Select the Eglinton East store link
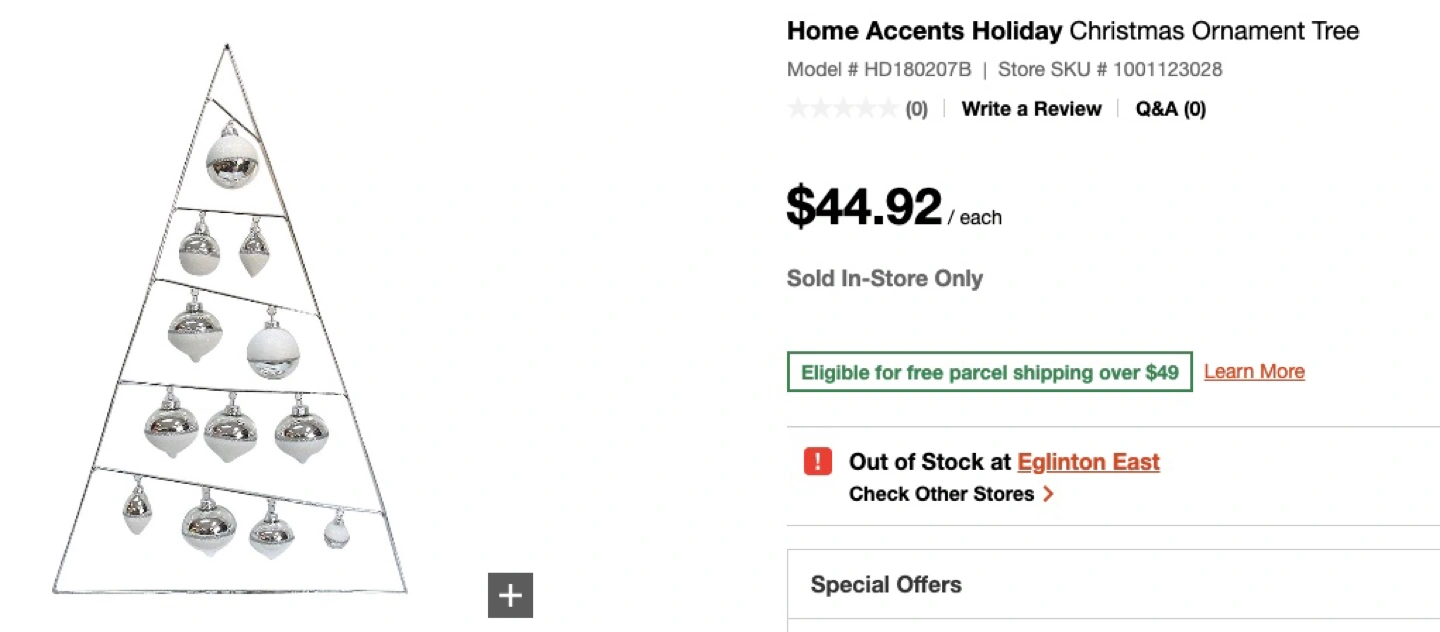This screenshot has width=1440, height=632. 1088,462
